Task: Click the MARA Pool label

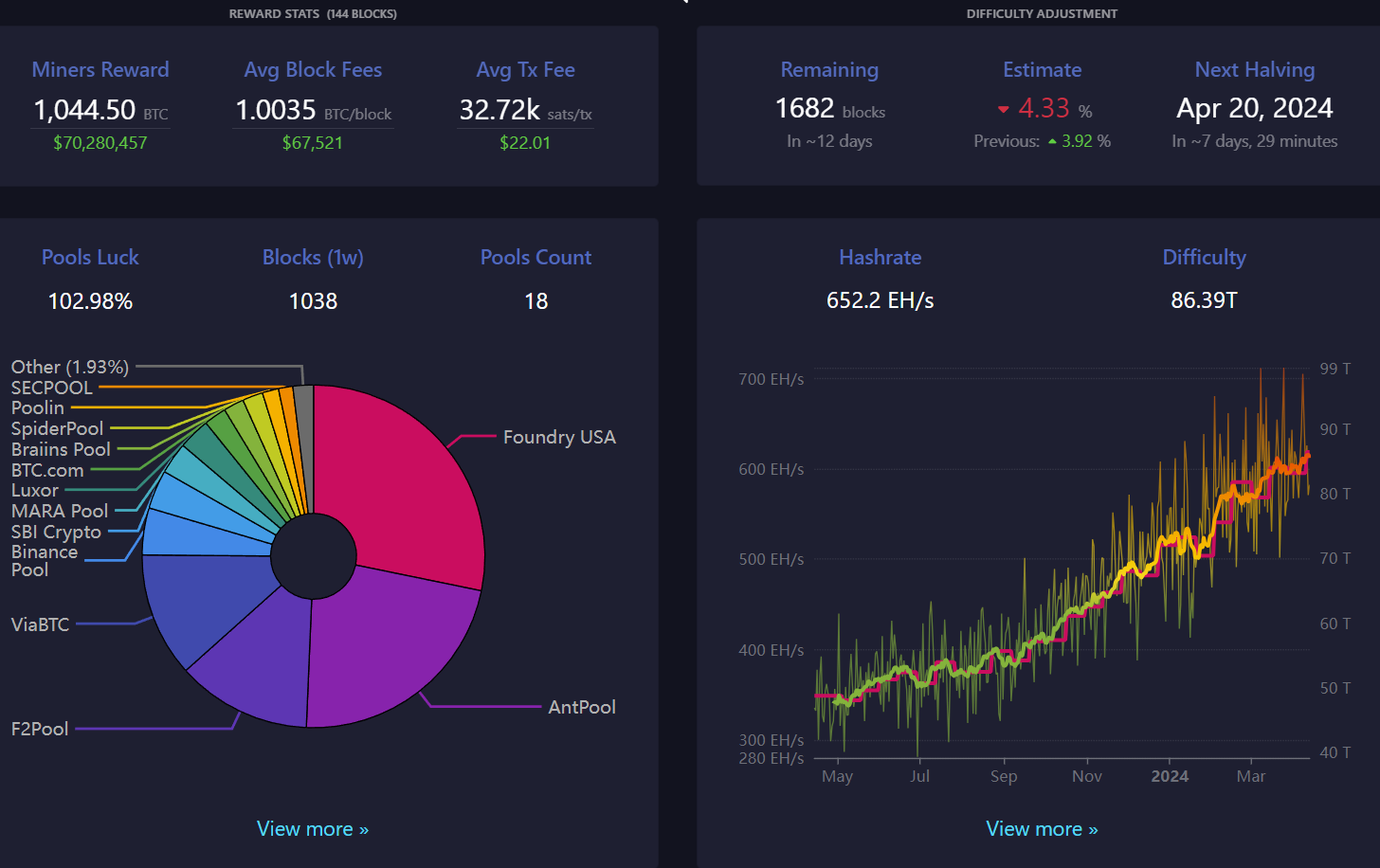Action: pyautogui.click(x=60, y=511)
